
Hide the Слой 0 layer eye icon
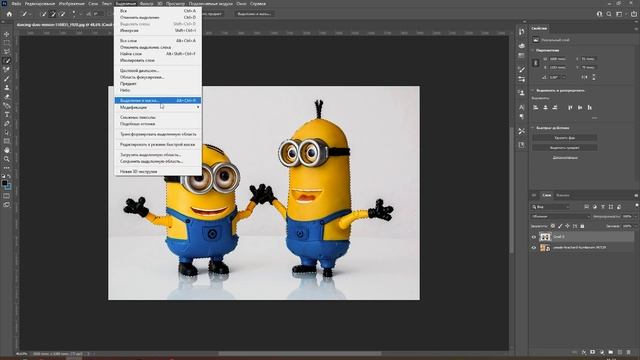point(533,237)
